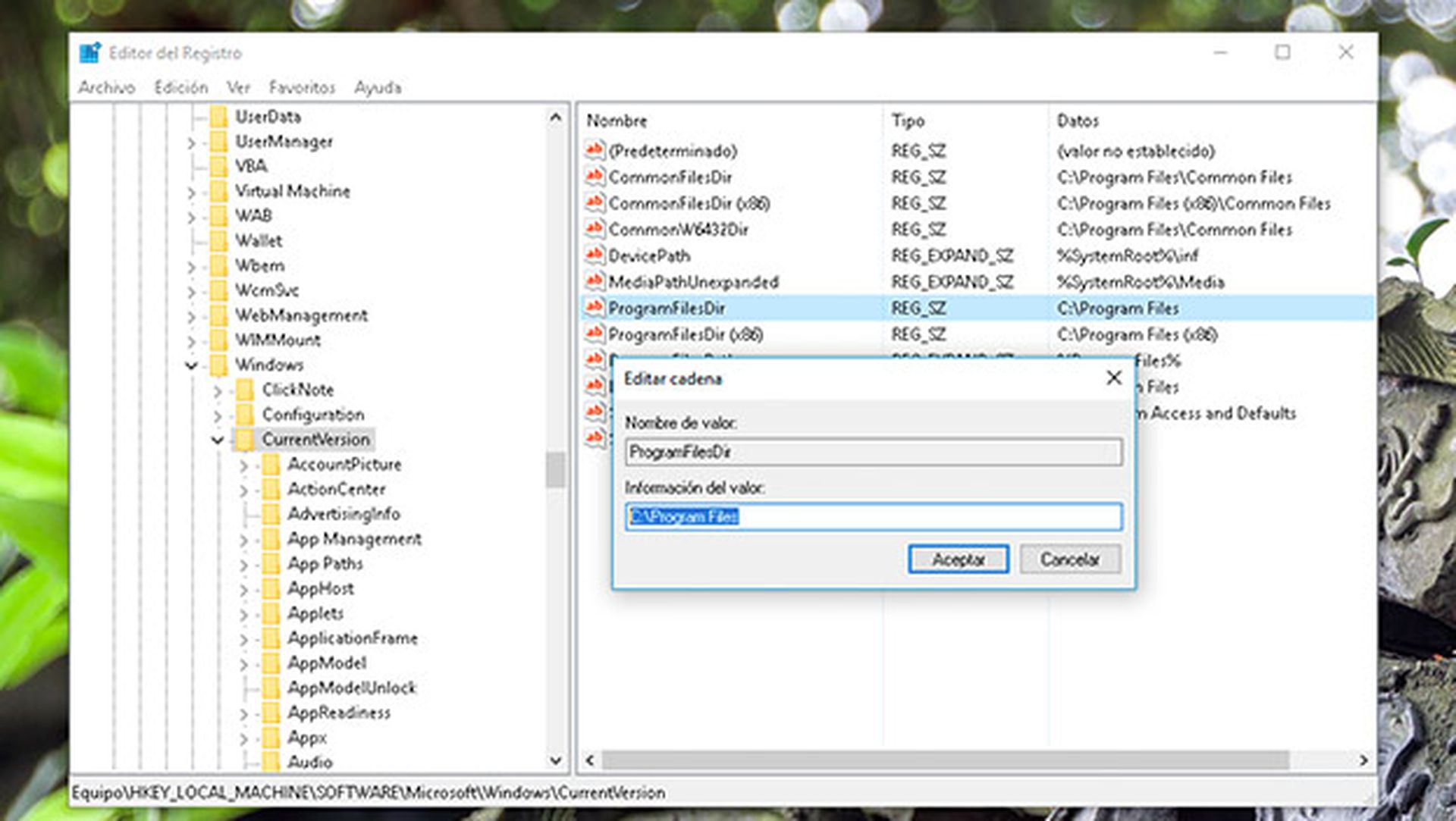Expand the UserManager key
Screen dimensions: 1456x821
point(191,143)
